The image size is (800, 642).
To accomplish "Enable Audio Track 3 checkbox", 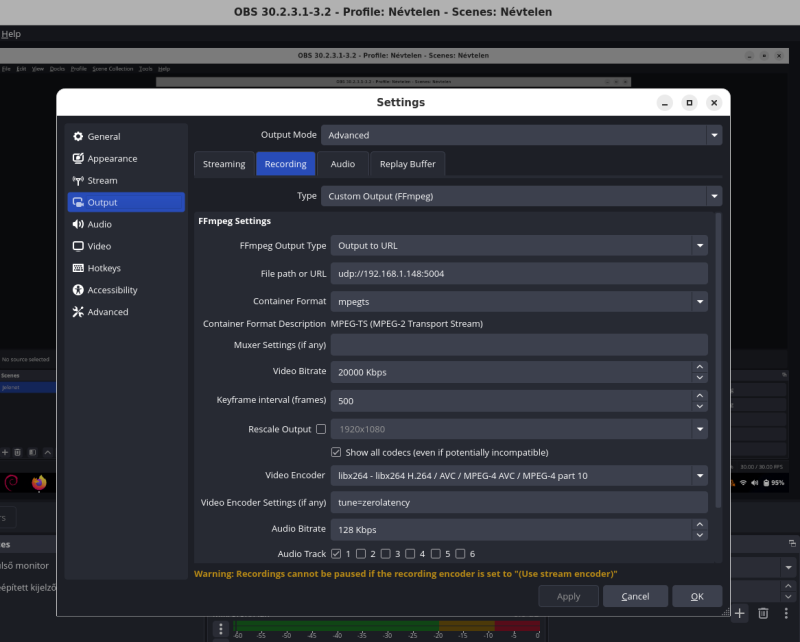I will 386,553.
